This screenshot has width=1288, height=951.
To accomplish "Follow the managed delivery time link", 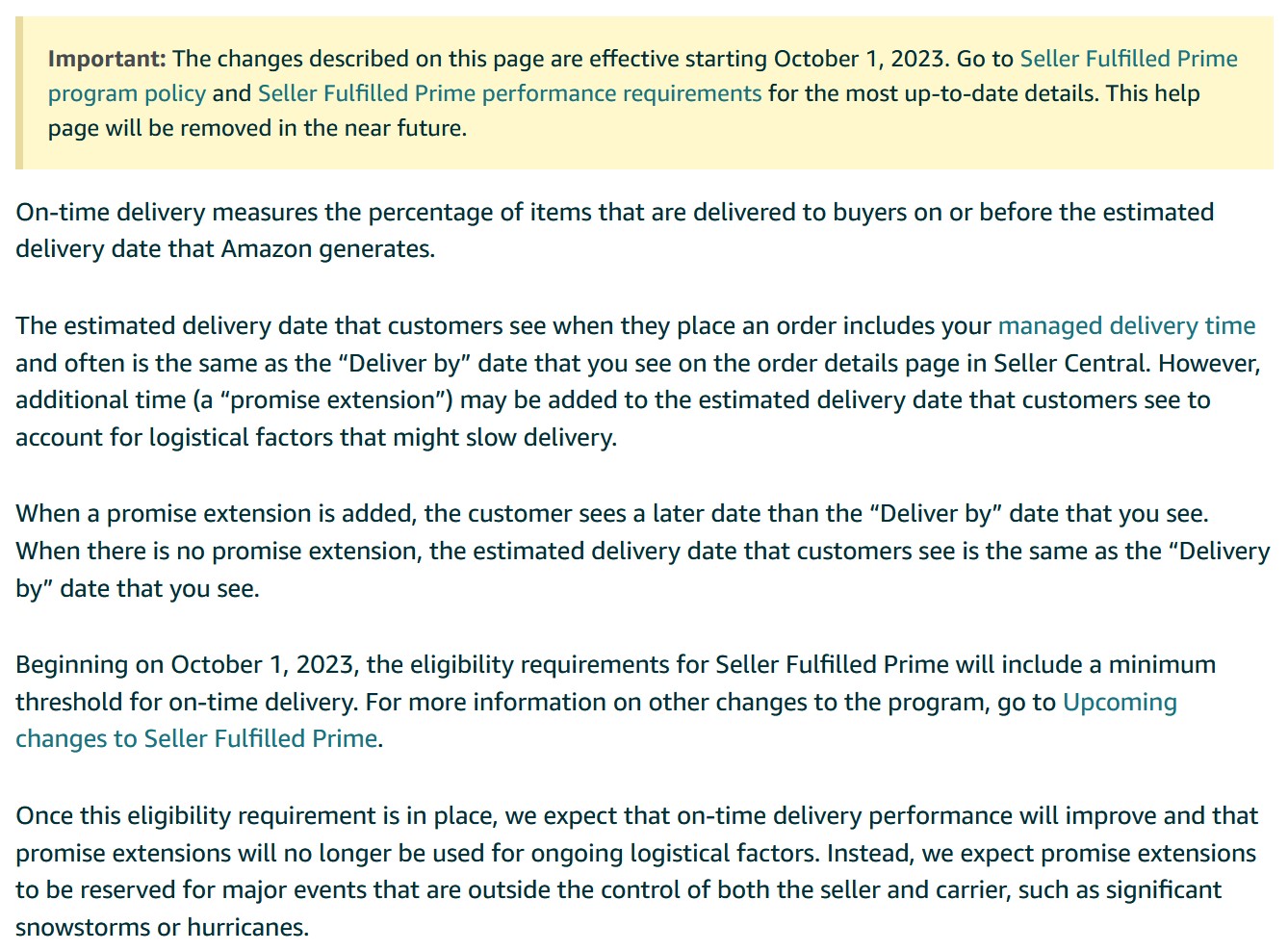I will (x=1126, y=325).
